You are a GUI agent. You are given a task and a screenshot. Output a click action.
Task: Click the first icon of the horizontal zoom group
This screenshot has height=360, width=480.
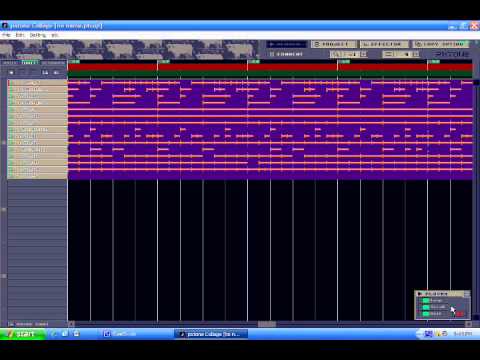[336, 54]
